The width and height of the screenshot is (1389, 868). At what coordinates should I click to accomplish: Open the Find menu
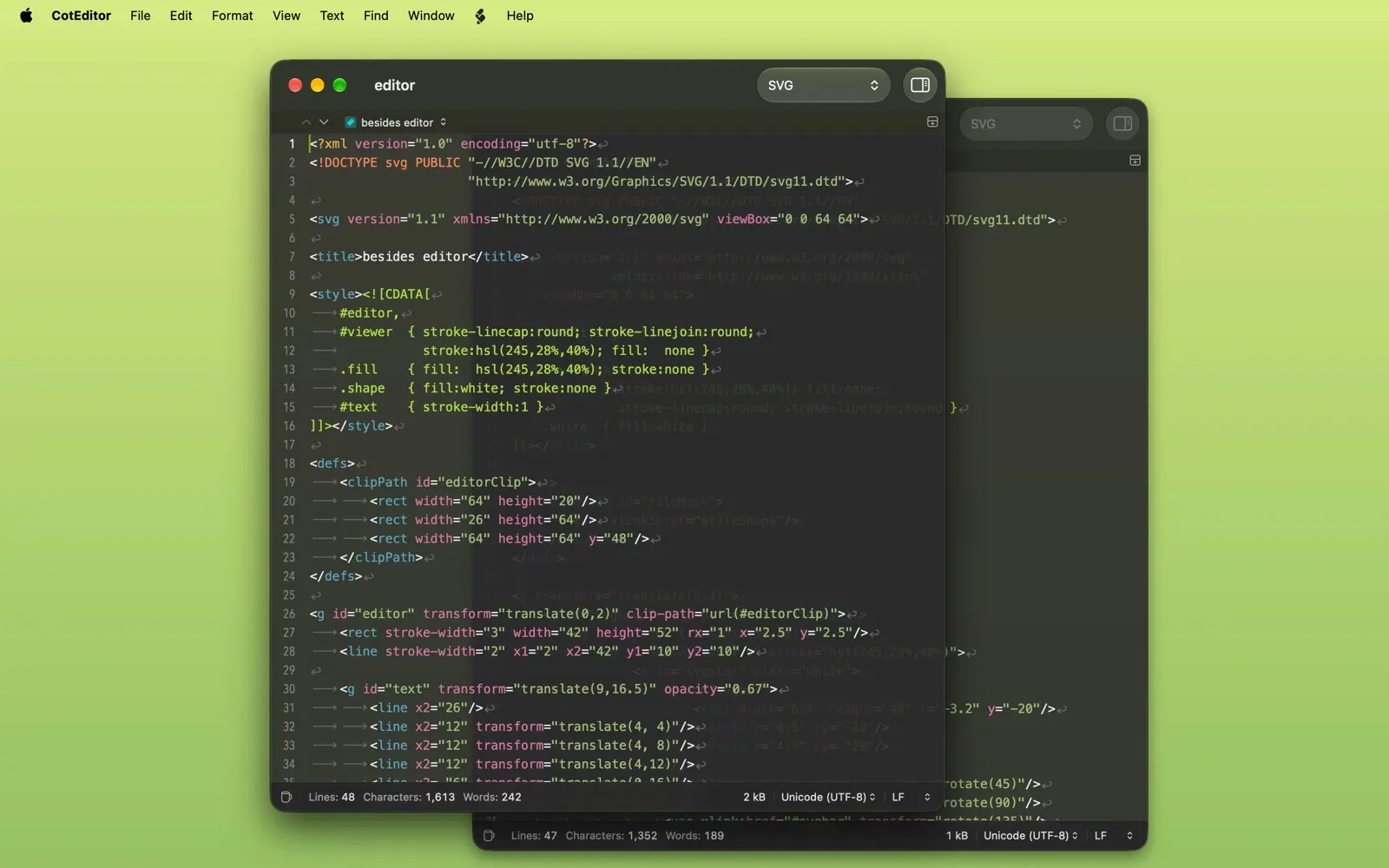[x=376, y=16]
